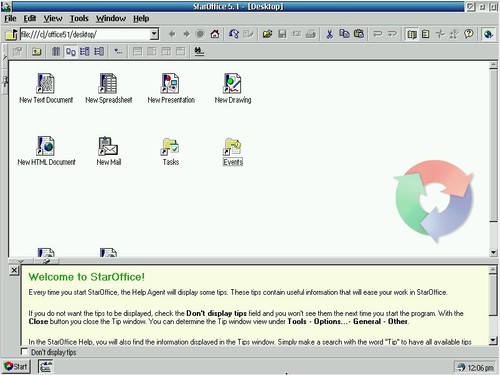Toggle the Help Agent question-mark icon
Image resolution: width=500 pixels, height=375 pixels.
469,34
